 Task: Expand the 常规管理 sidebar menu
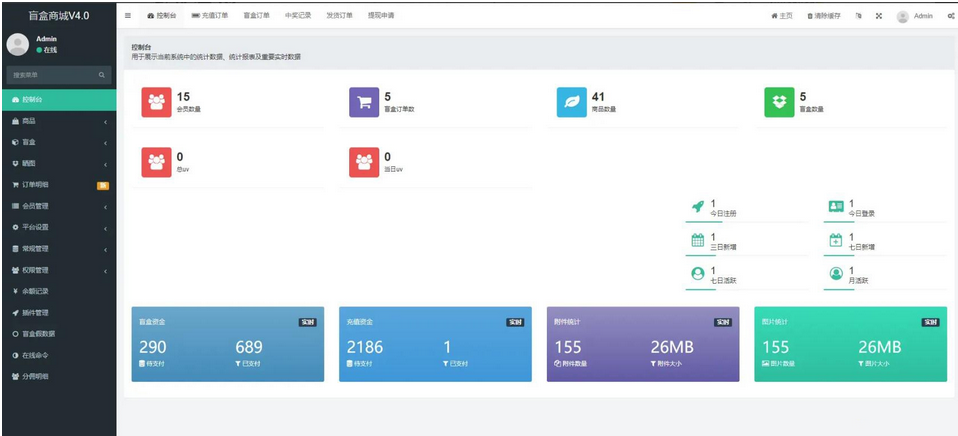[x=59, y=249]
